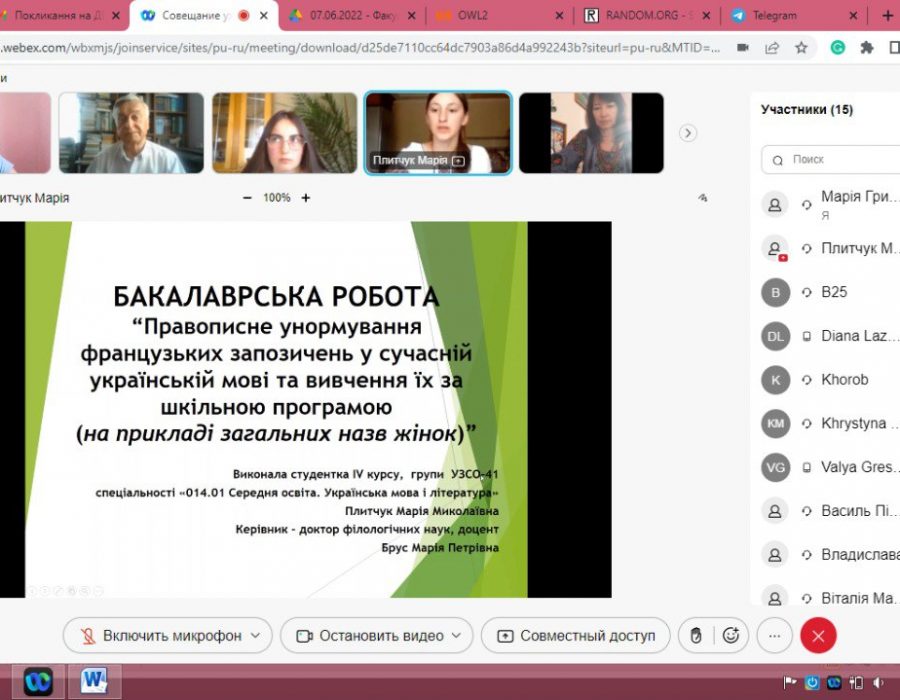The image size is (900, 700).
Task: Zoom in on shared content with plus
Action: pos(306,198)
